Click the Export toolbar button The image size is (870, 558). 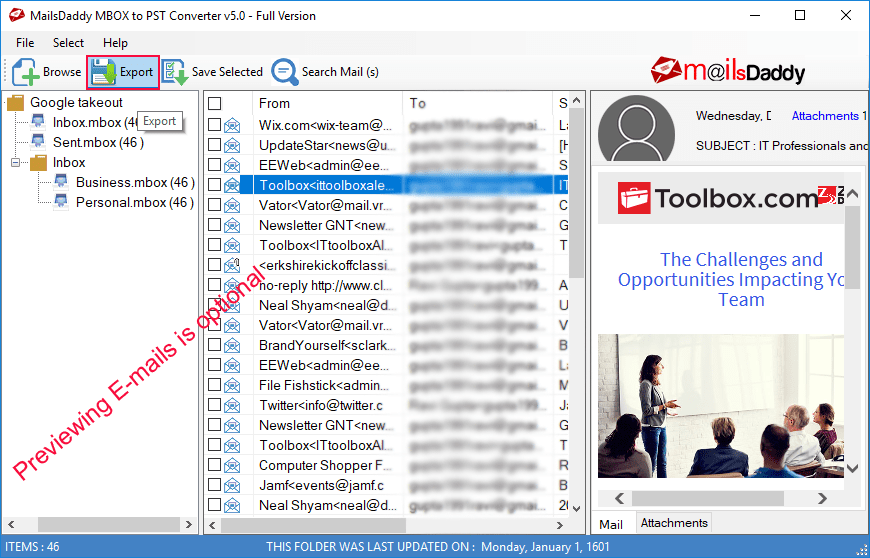click(x=123, y=72)
